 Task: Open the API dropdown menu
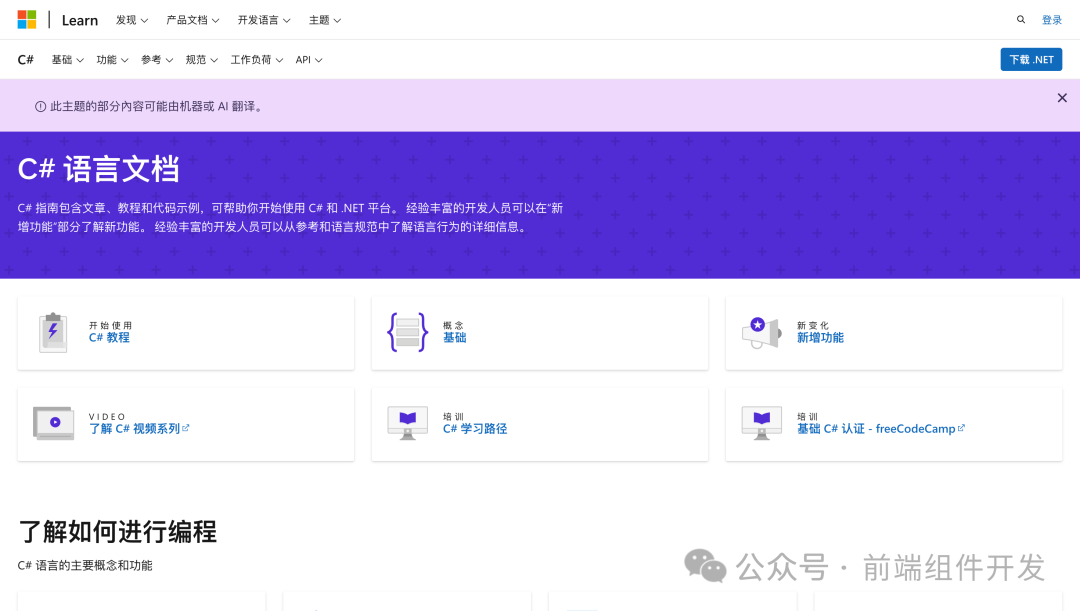coord(309,60)
